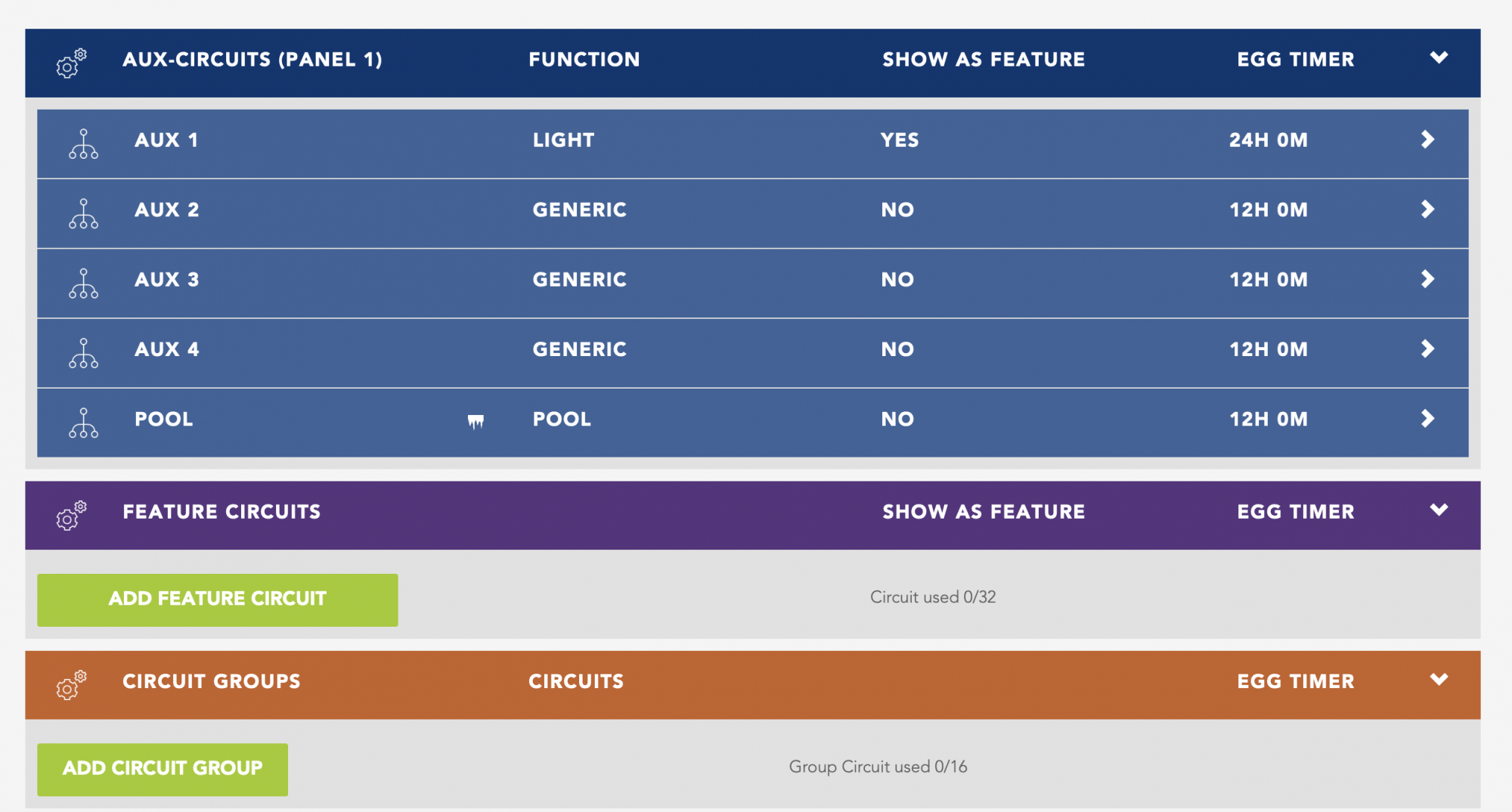Collapse the Circuit Groups section chevron
This screenshot has height=812, width=1512.
1439,679
